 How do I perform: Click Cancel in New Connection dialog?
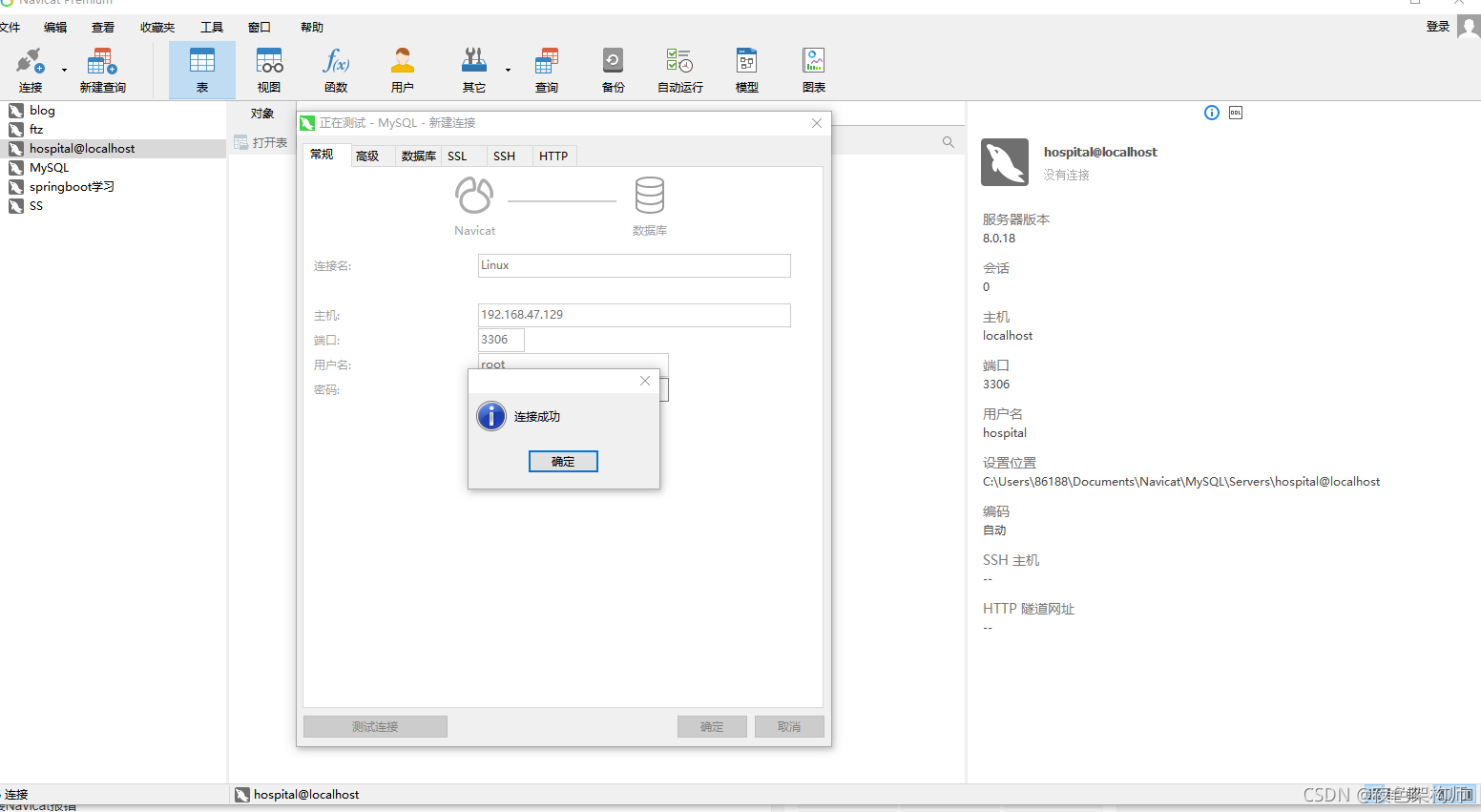click(x=789, y=727)
